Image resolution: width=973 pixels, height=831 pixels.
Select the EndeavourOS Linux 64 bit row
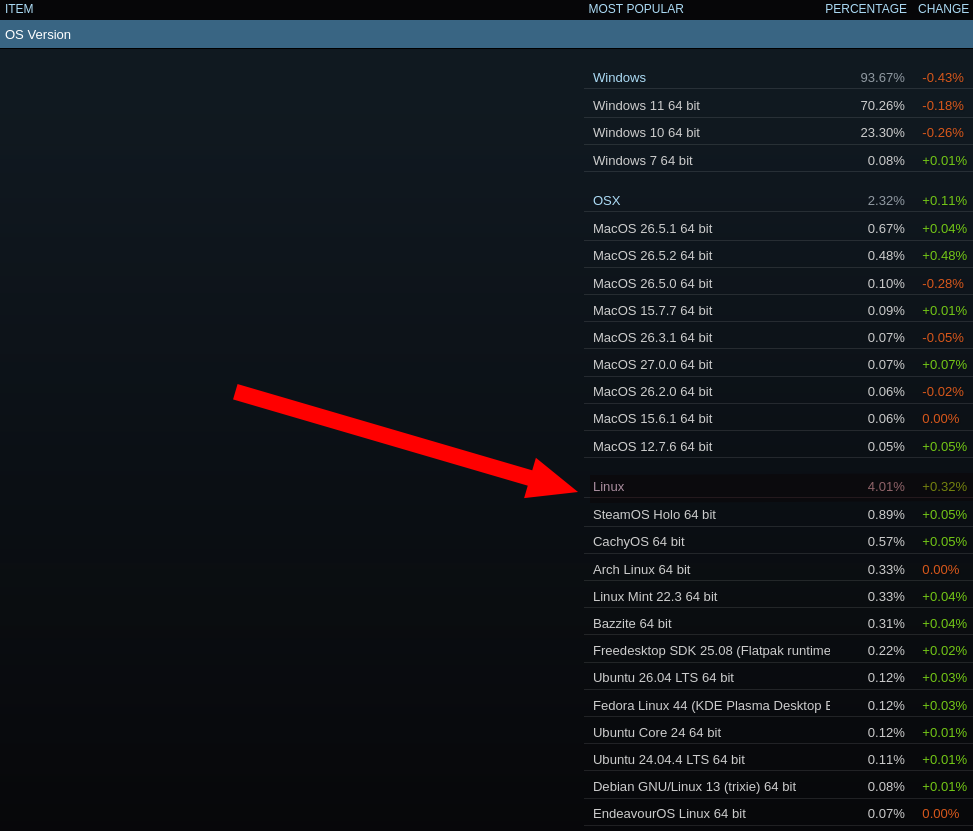click(778, 814)
